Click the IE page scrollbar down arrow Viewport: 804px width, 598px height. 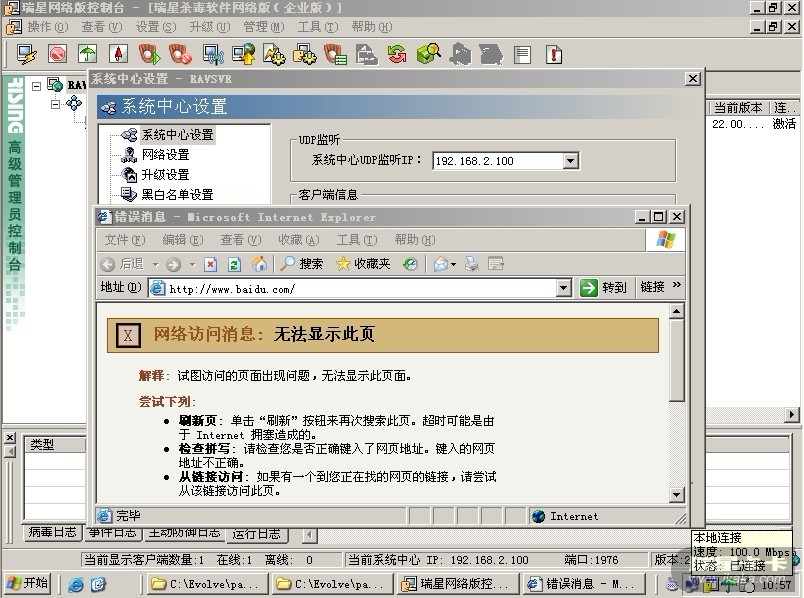677,495
